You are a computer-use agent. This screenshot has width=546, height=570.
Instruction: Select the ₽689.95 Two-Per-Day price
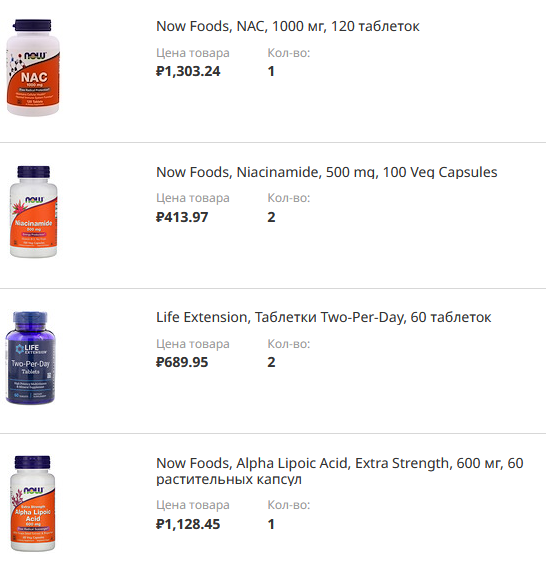click(x=182, y=362)
